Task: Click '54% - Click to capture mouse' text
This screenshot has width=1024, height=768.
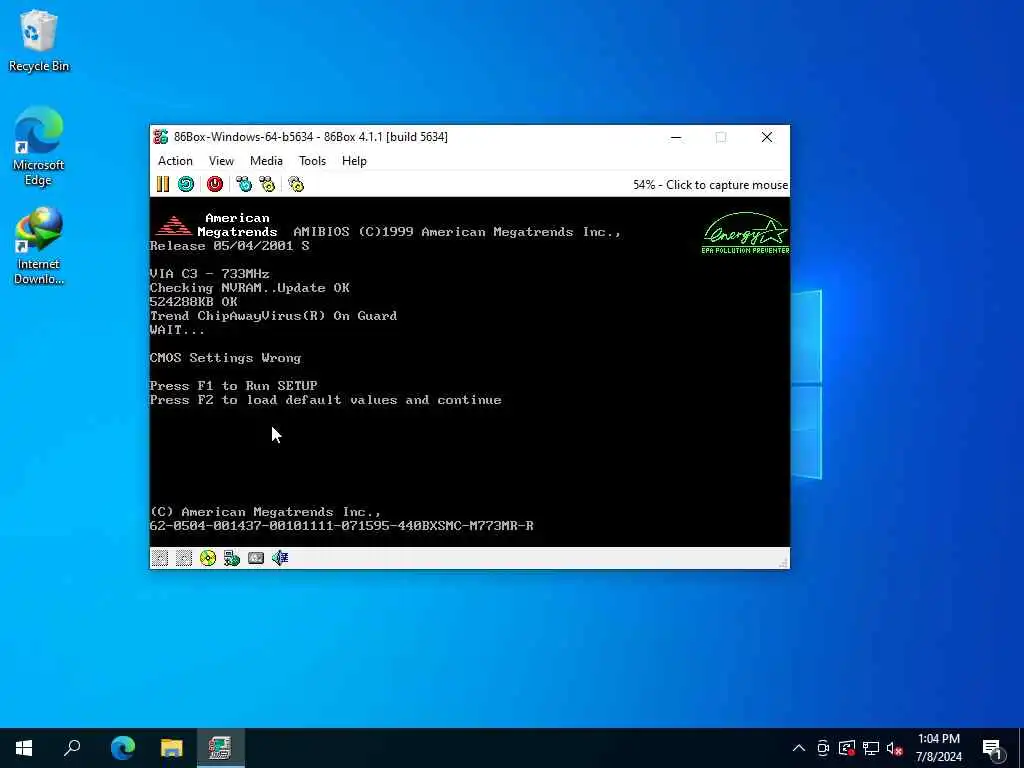Action: (x=710, y=185)
